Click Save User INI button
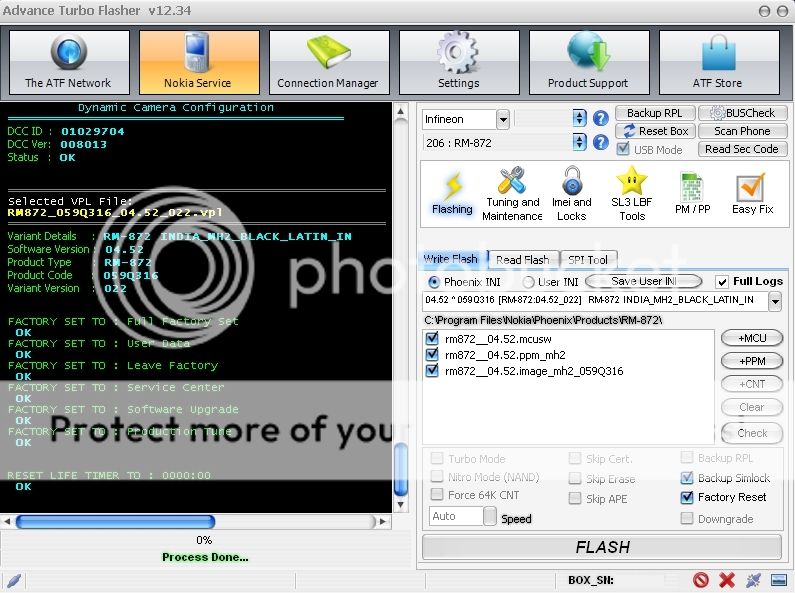The image size is (795, 593). tap(644, 281)
